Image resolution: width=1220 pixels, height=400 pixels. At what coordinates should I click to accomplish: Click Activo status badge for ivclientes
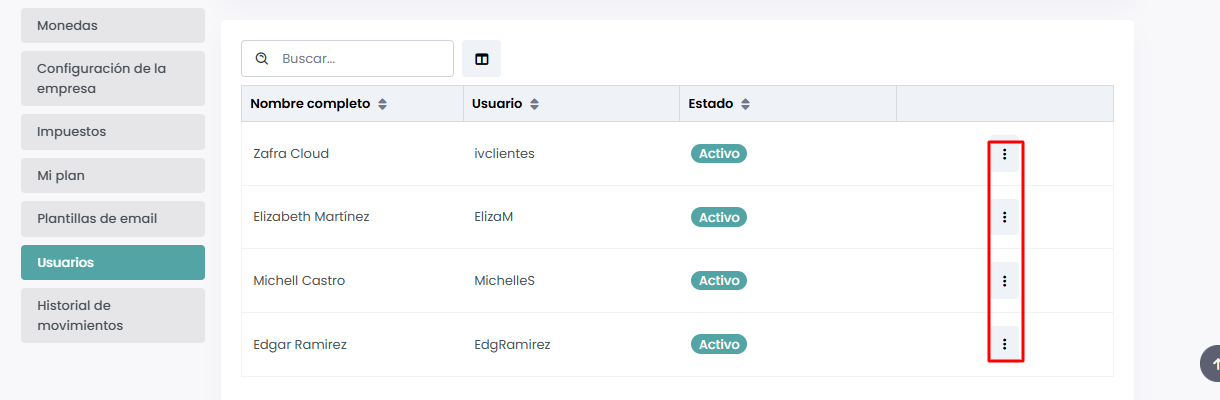718,154
